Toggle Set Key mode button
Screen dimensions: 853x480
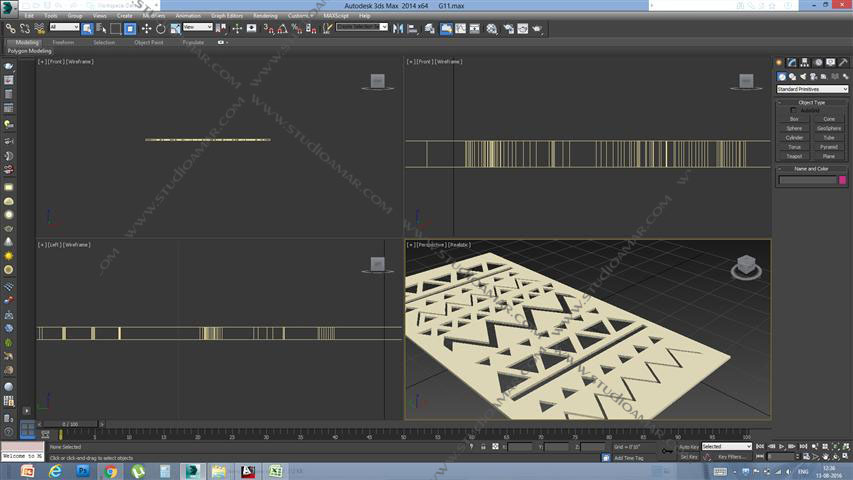pyautogui.click(x=689, y=457)
